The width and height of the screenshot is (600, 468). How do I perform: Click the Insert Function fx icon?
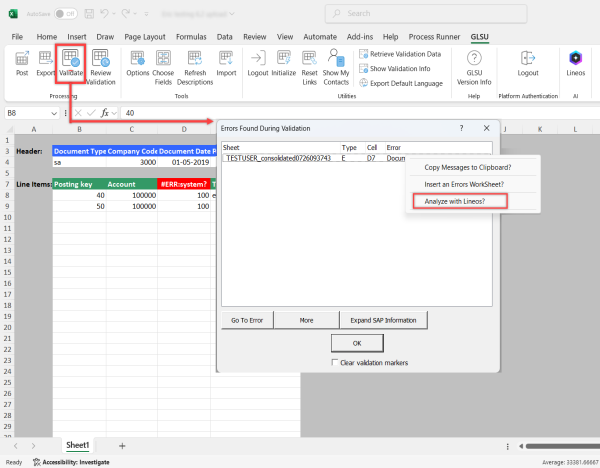click(104, 113)
